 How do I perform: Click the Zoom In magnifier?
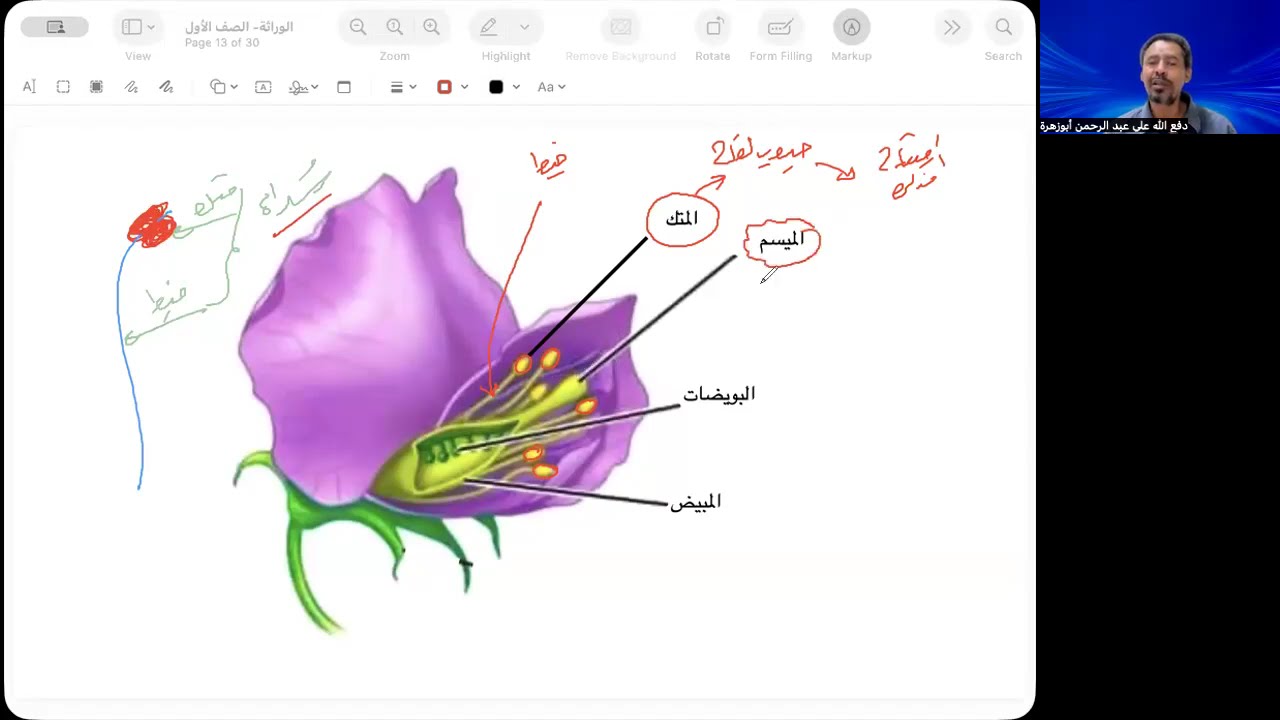click(431, 27)
